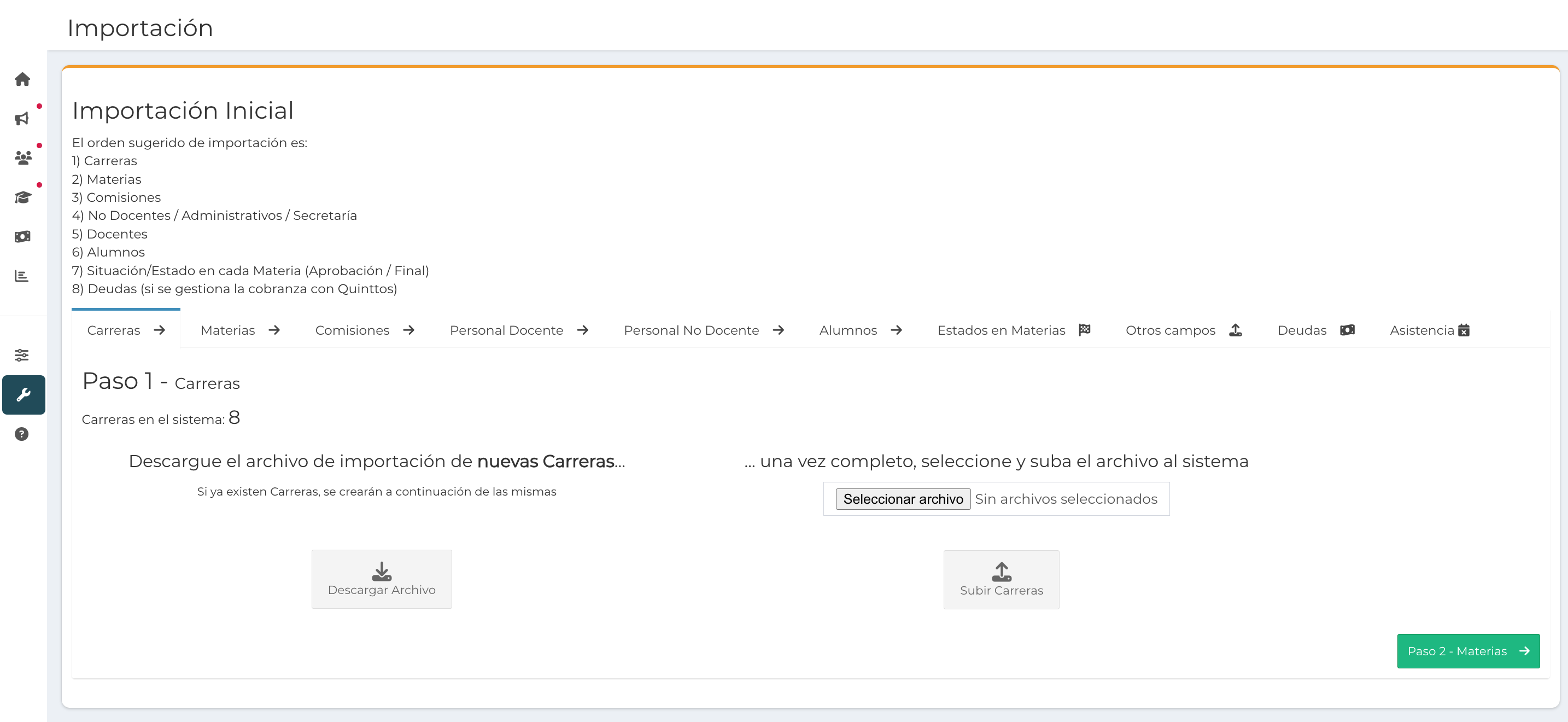Screen dimensions: 1568x722
Task: Open the Estados en Materias tab
Action: 1013,330
